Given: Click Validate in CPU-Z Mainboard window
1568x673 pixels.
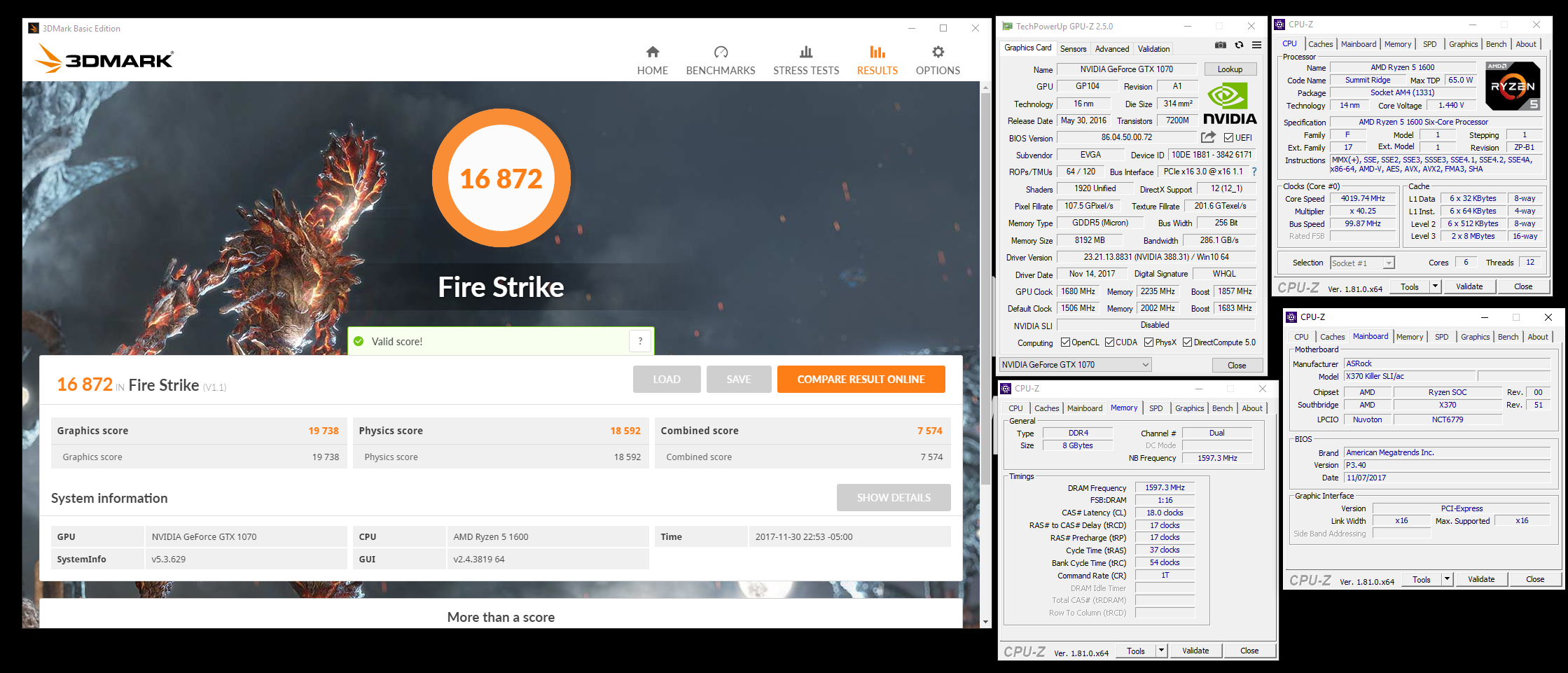Looking at the screenshot, I should [1481, 579].
